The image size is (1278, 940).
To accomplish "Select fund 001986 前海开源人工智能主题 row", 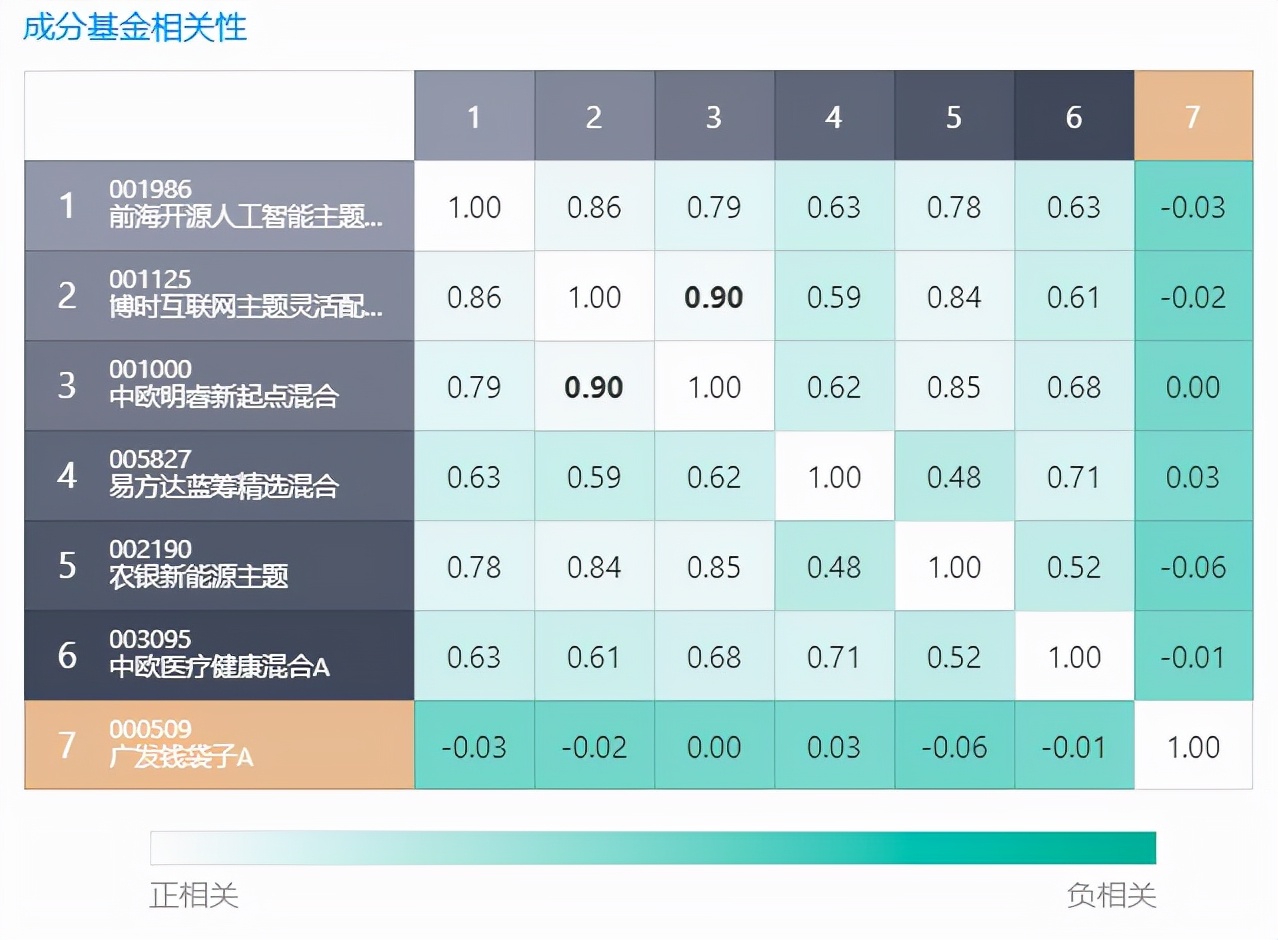I will [220, 206].
